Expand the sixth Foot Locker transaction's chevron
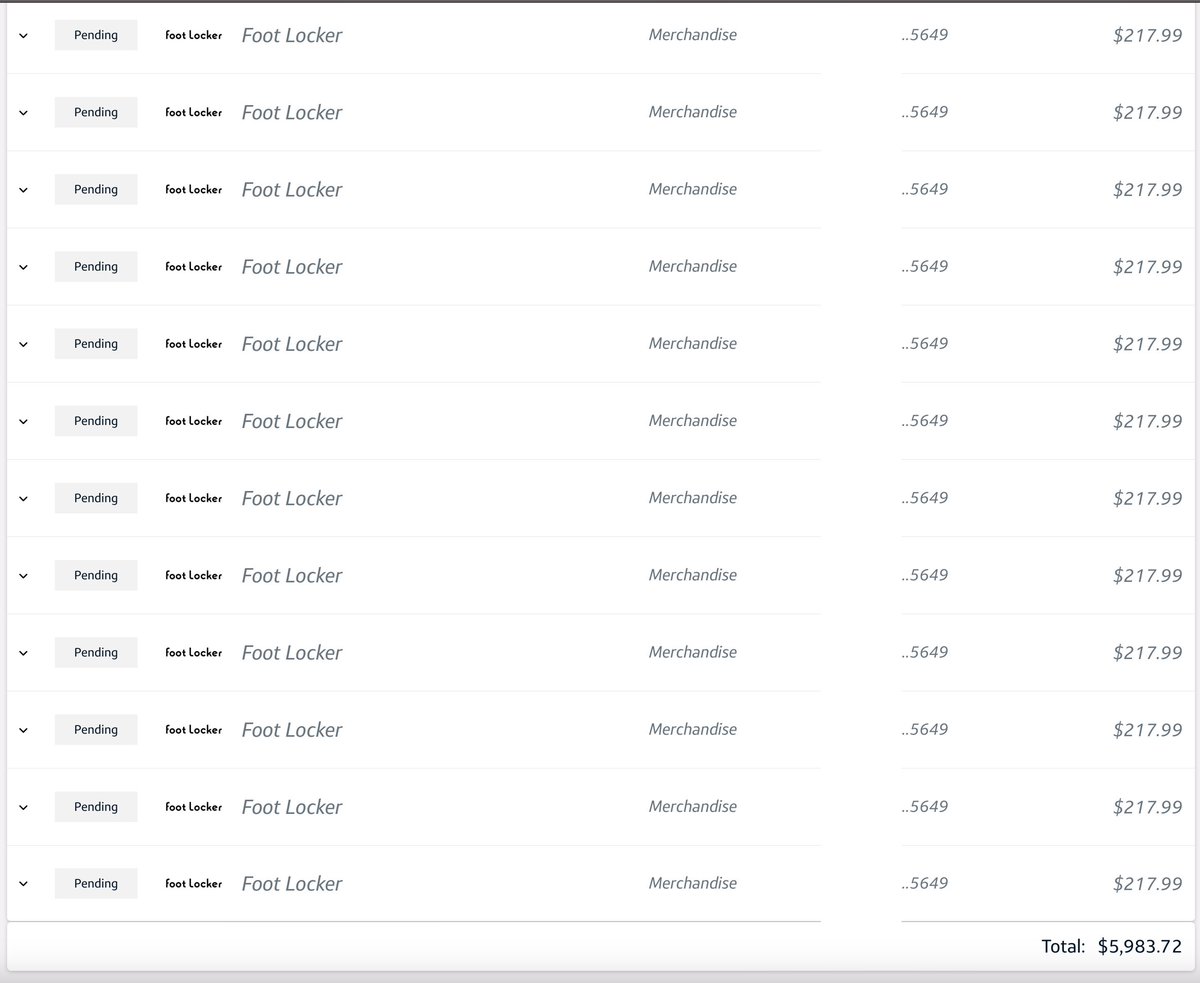The height and width of the screenshot is (983, 1200). click(23, 421)
